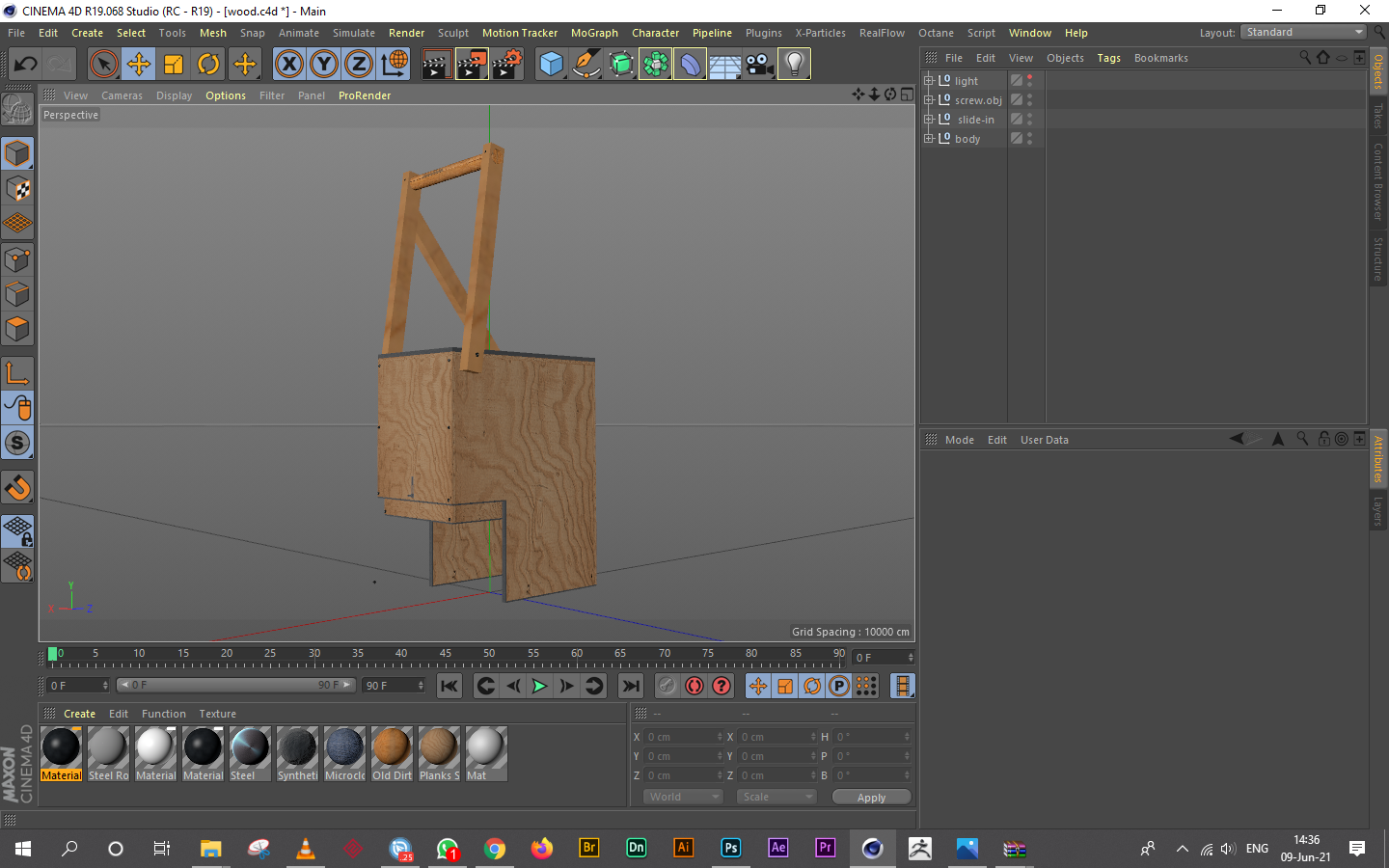Select the Rotate tool
1389x868 pixels.
point(208,65)
